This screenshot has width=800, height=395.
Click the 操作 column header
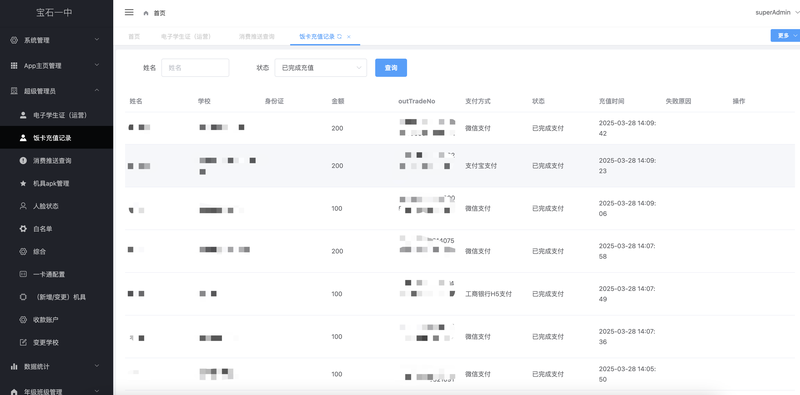click(x=739, y=101)
